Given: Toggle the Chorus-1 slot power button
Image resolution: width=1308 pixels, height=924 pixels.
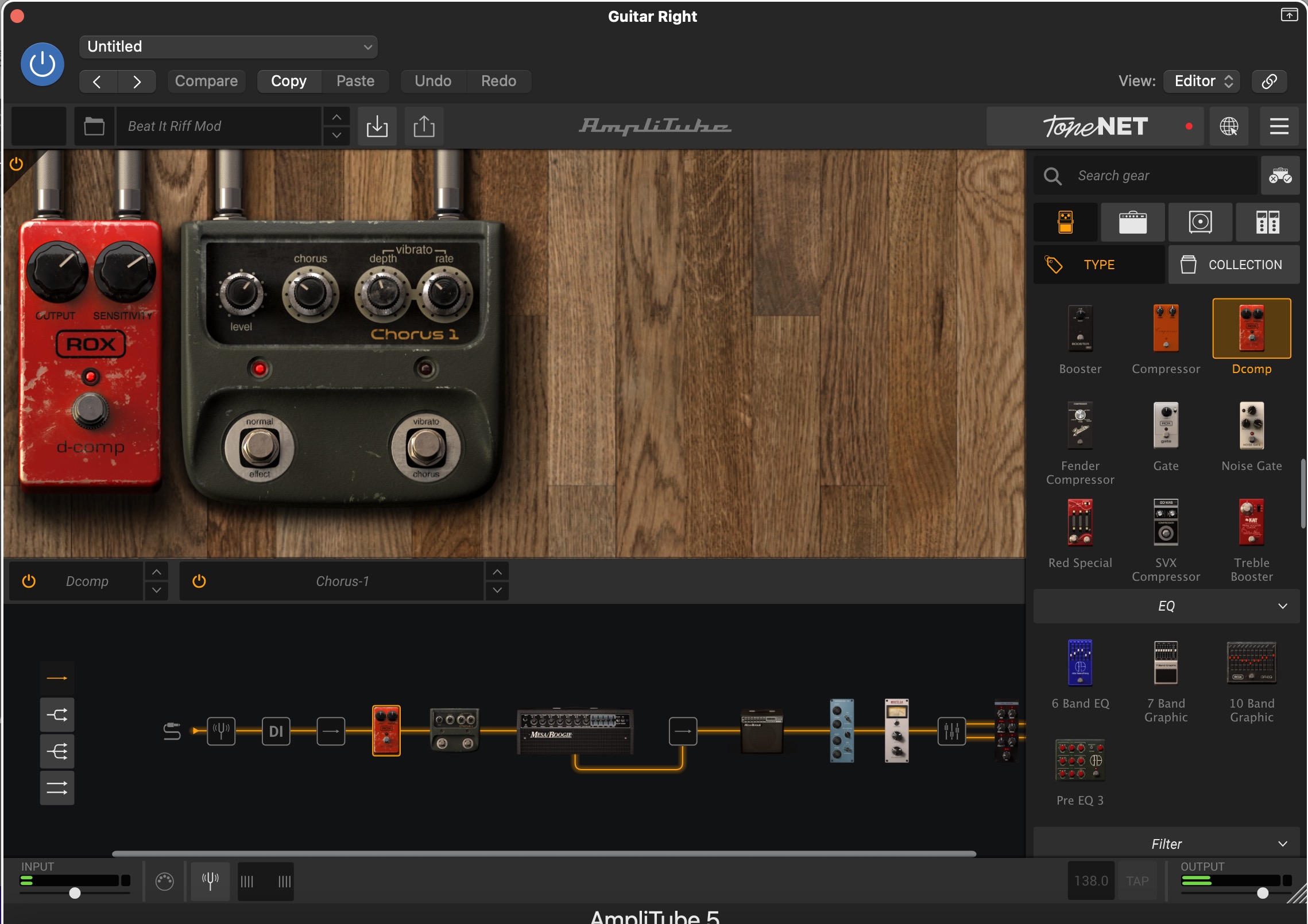Looking at the screenshot, I should point(199,581).
